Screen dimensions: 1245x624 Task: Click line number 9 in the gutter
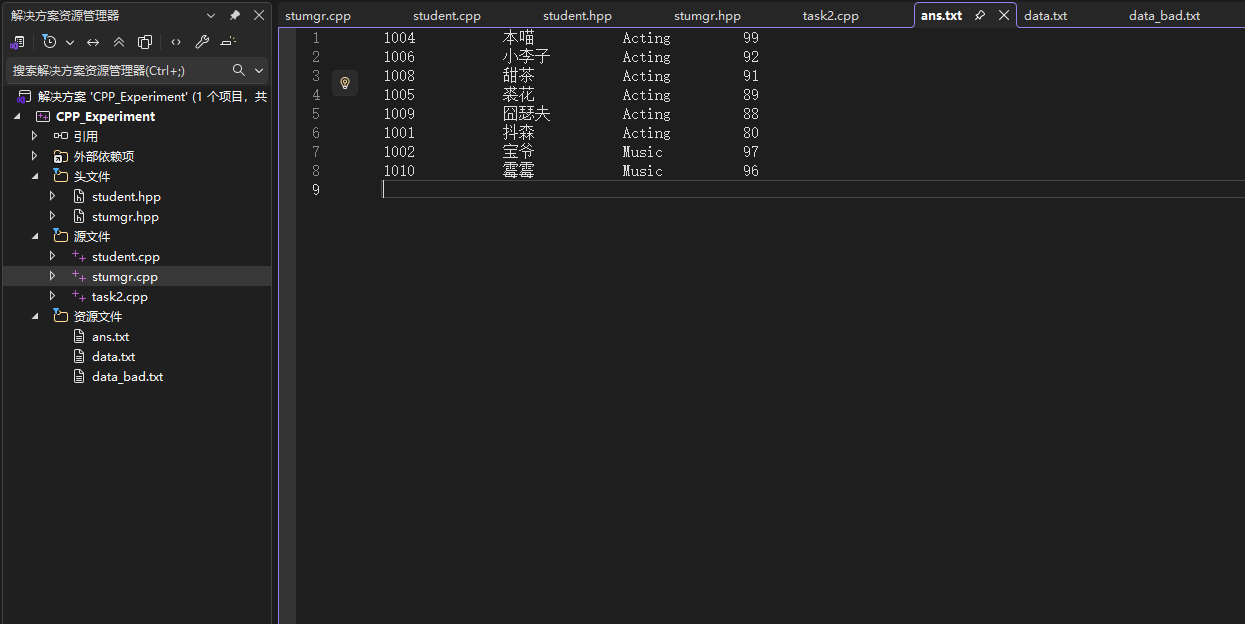(x=316, y=190)
